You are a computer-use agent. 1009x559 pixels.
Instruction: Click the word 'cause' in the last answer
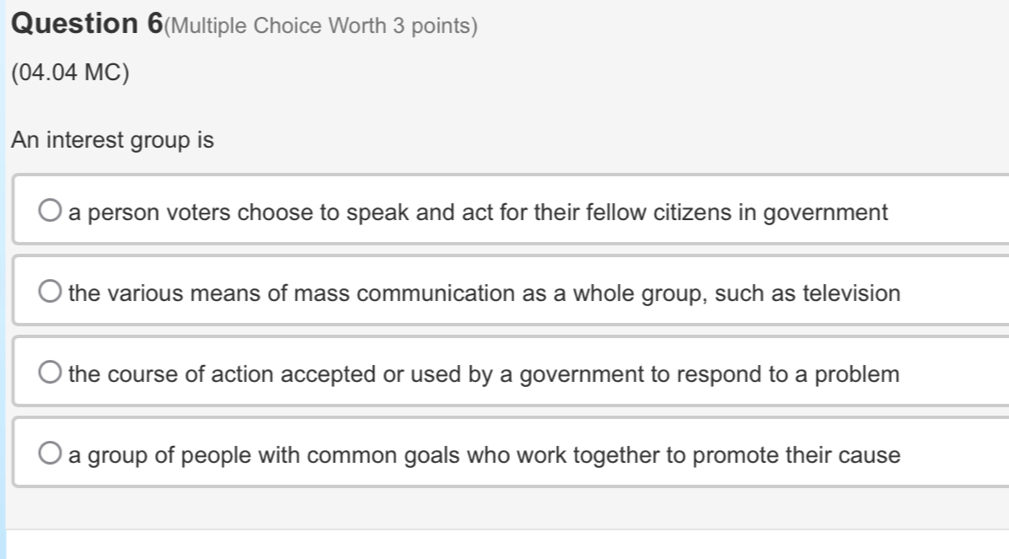coord(871,455)
